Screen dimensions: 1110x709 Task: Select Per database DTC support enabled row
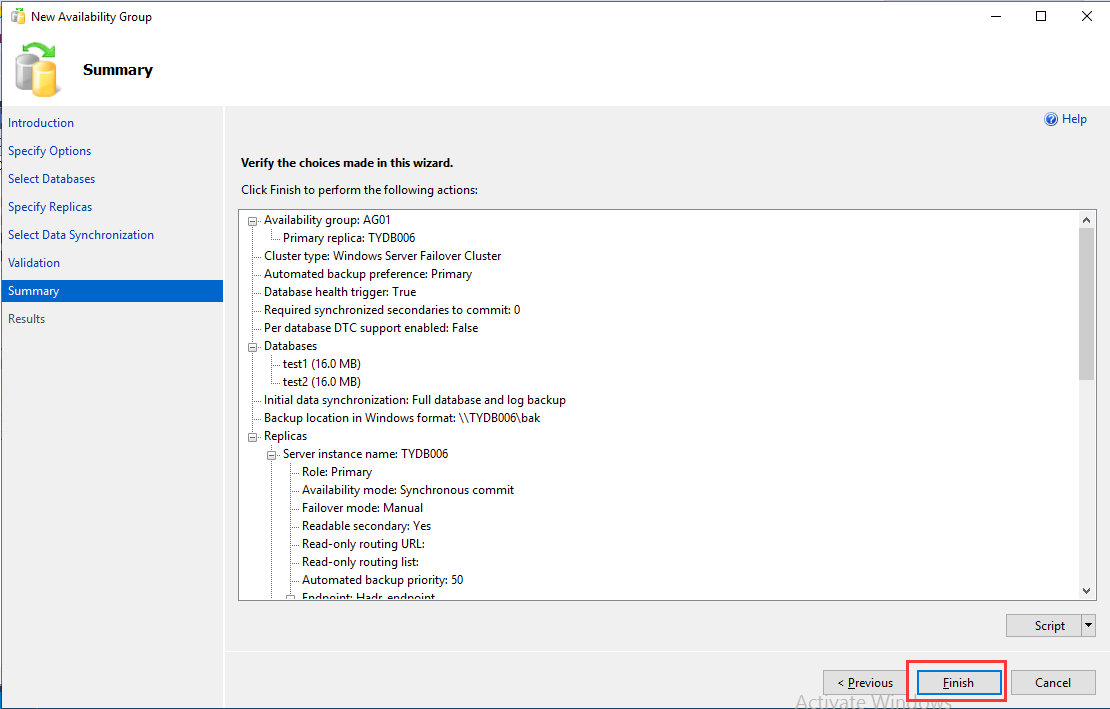[x=371, y=328]
